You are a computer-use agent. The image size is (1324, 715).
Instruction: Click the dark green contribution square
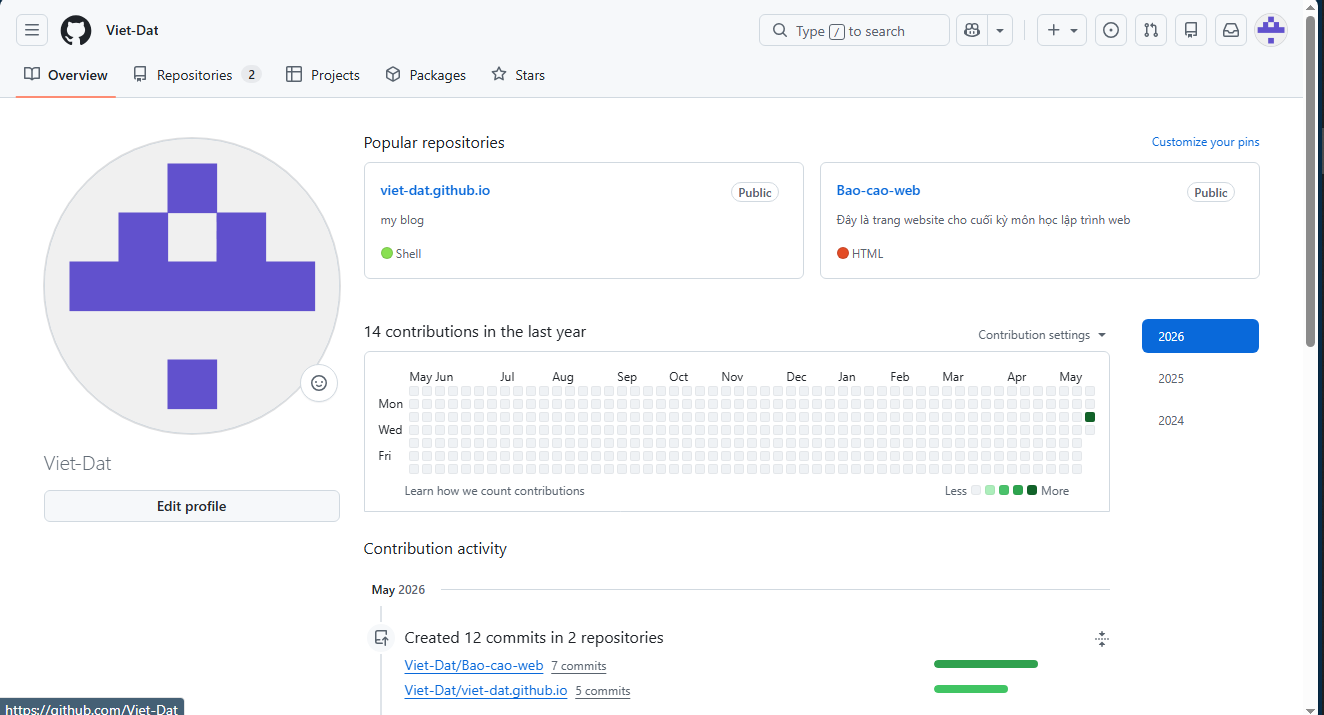[x=1090, y=417]
